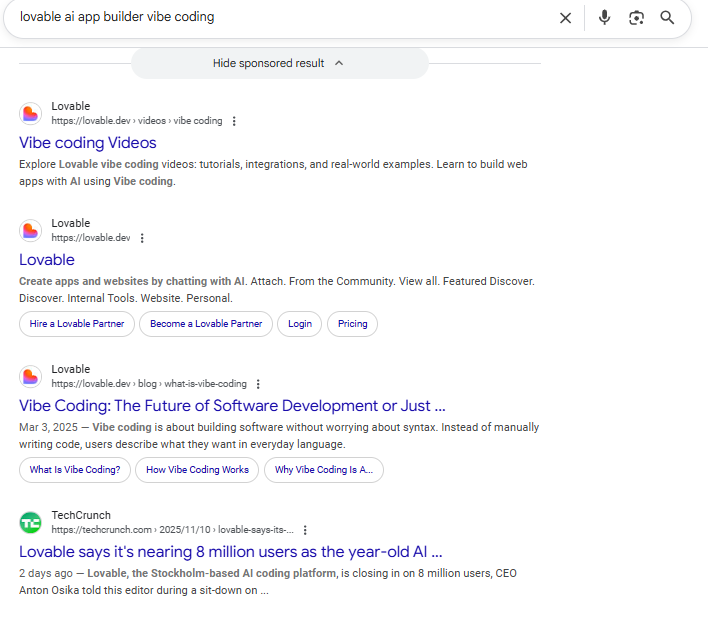Jump to "How Vibe Coding Works" section chip
Image resolution: width=708 pixels, height=623 pixels.
coord(197,470)
